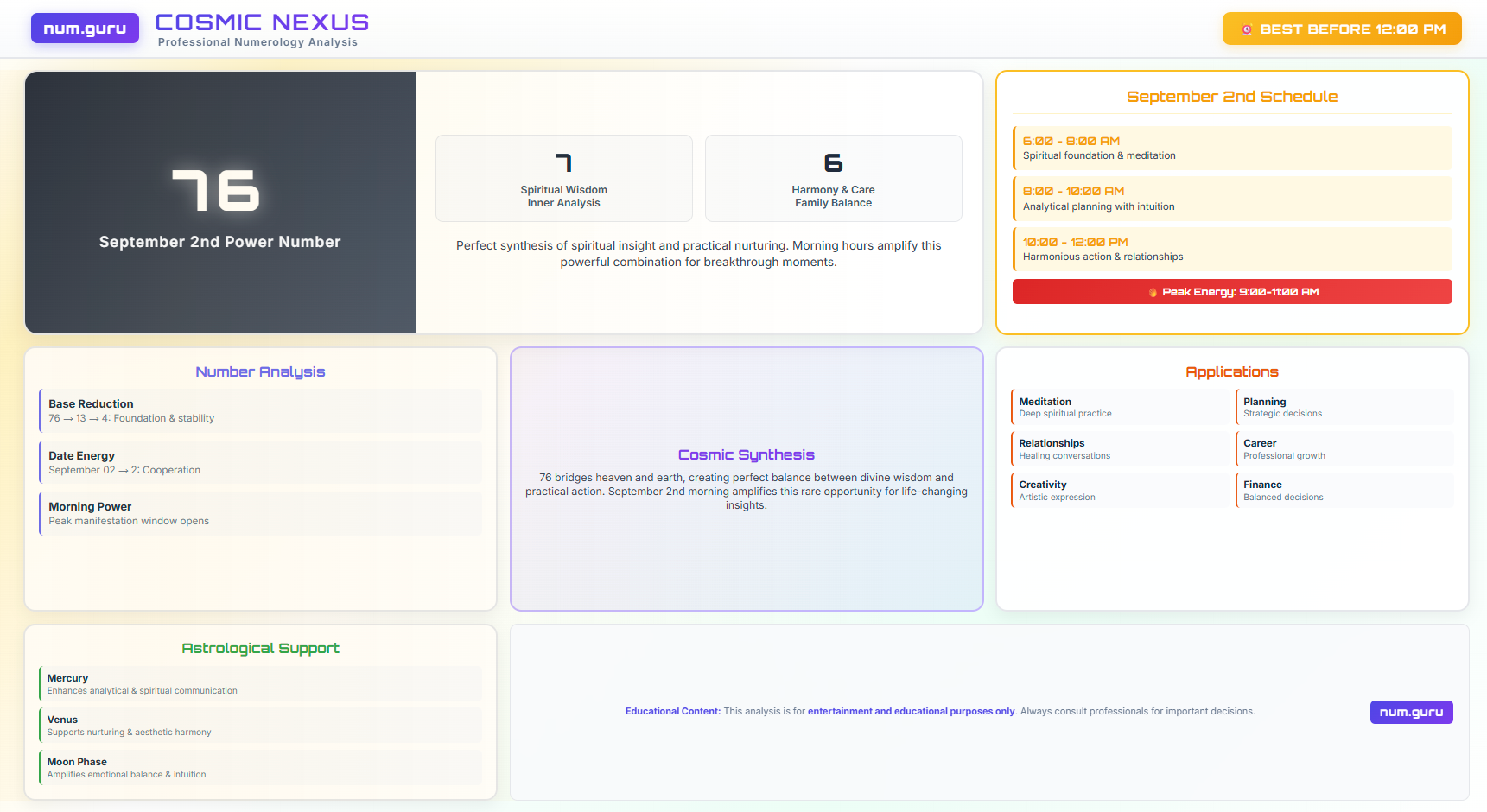
Task: Click the Educational Content disclaimer label
Action: pyautogui.click(x=673, y=712)
